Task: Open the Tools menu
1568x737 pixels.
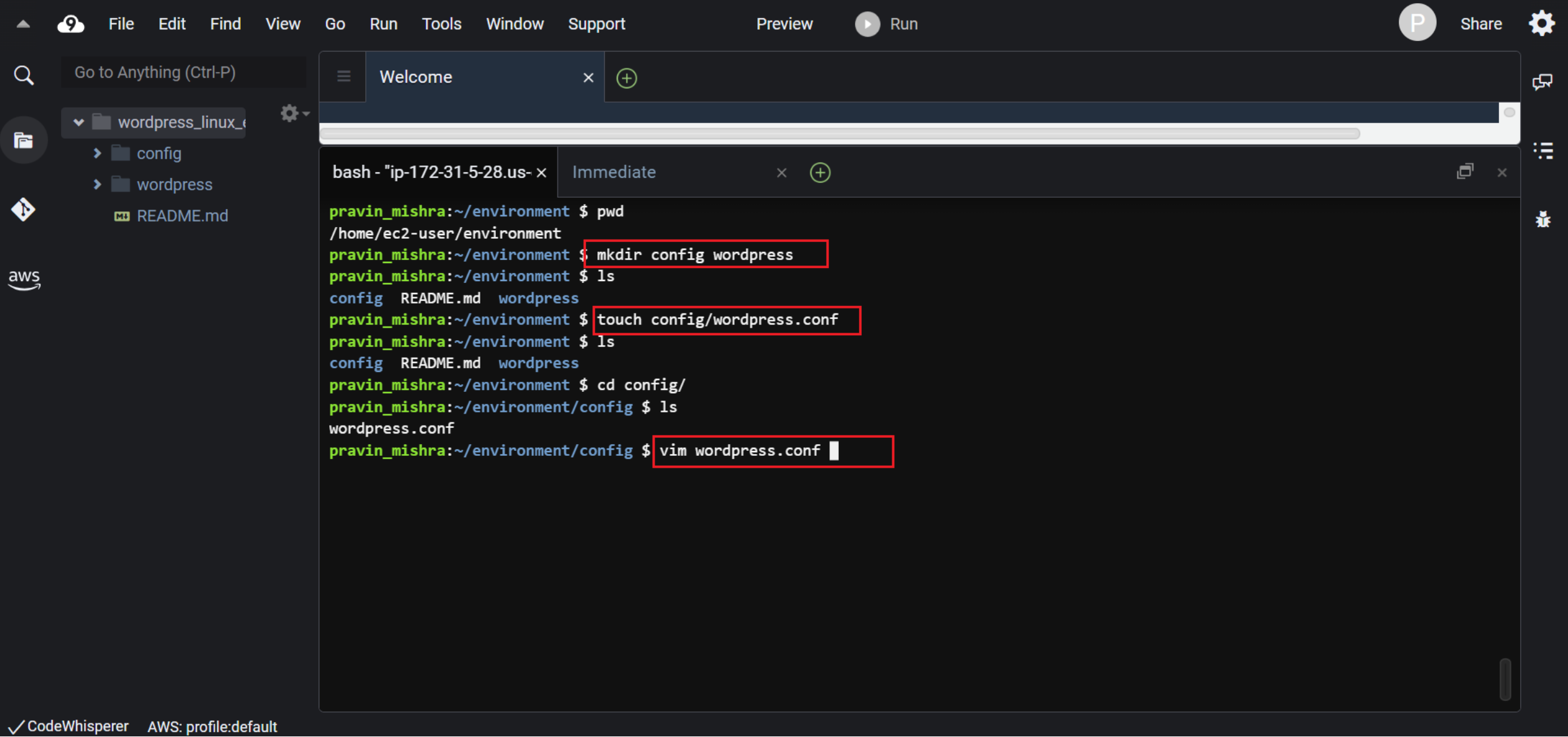Action: pyautogui.click(x=441, y=24)
